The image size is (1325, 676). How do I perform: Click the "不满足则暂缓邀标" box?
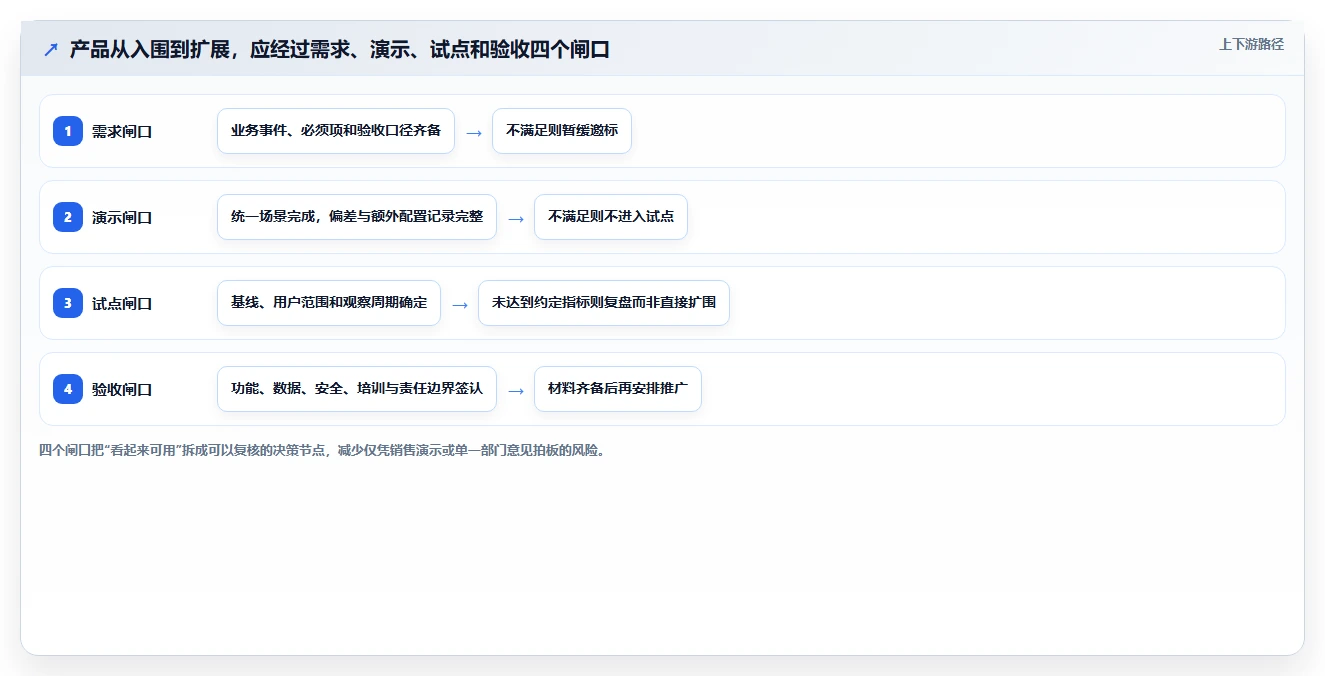point(562,131)
